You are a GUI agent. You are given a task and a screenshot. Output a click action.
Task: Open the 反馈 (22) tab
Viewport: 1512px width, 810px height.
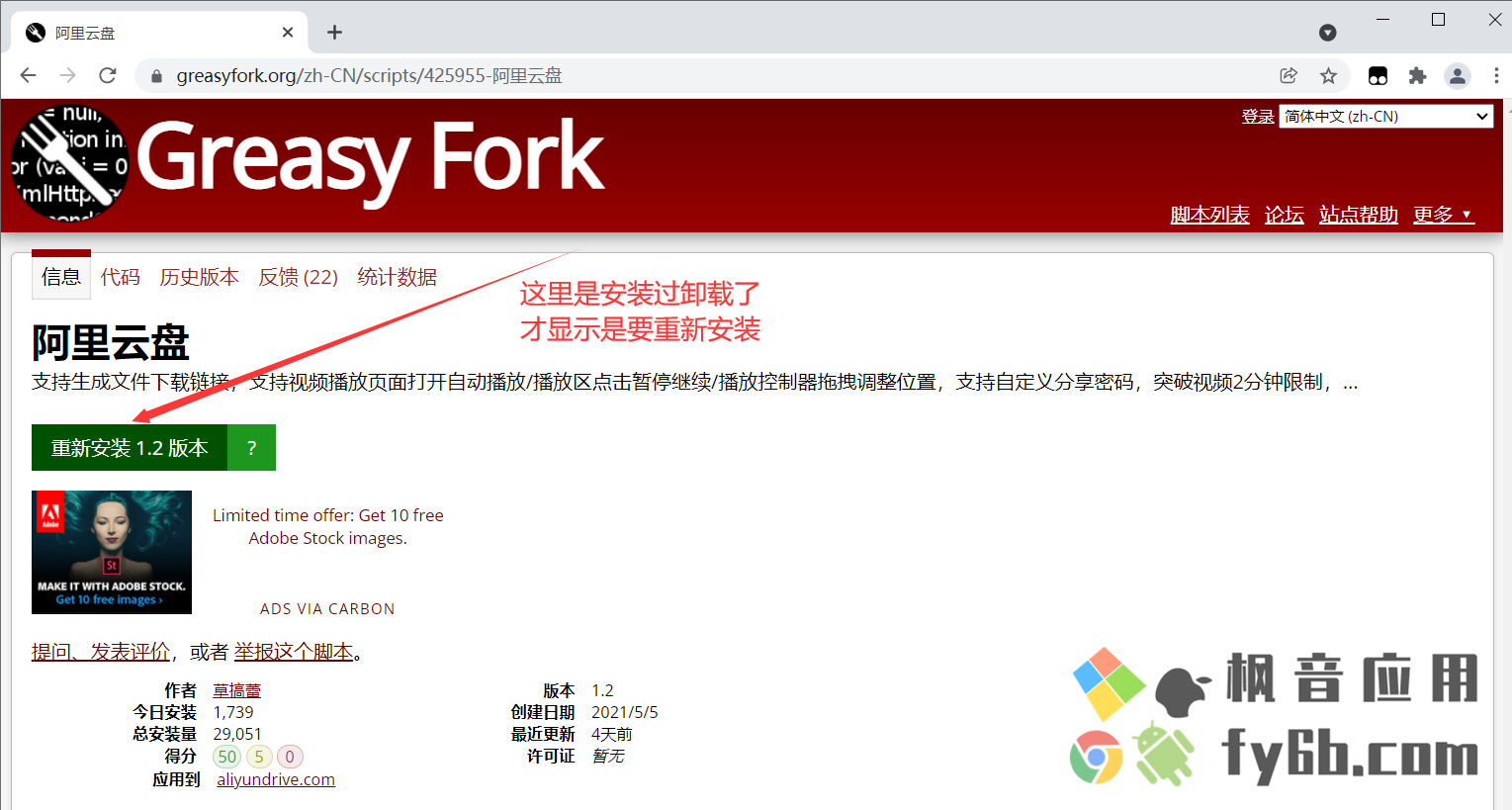point(298,277)
